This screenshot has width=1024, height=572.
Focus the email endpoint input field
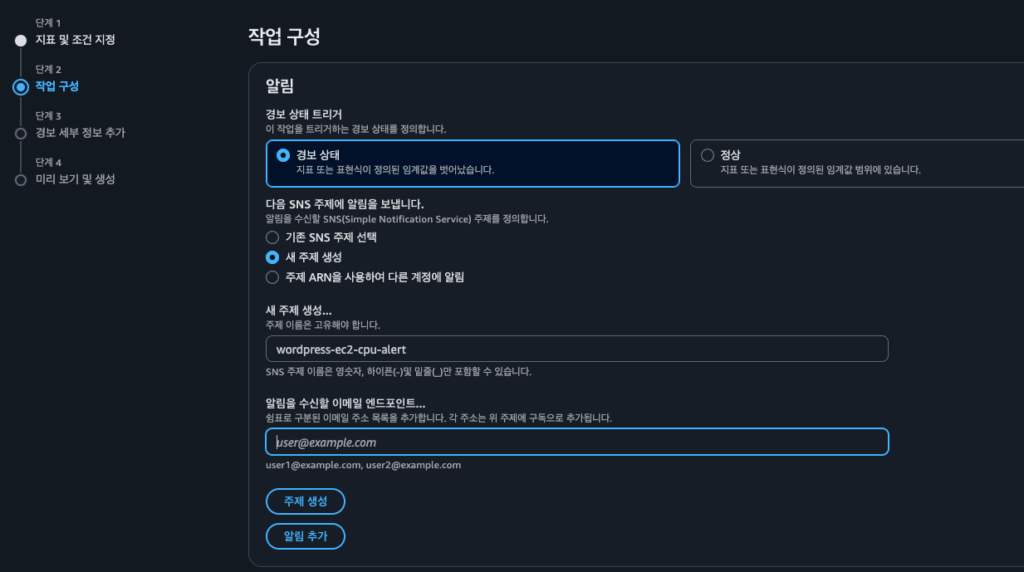tap(577, 442)
